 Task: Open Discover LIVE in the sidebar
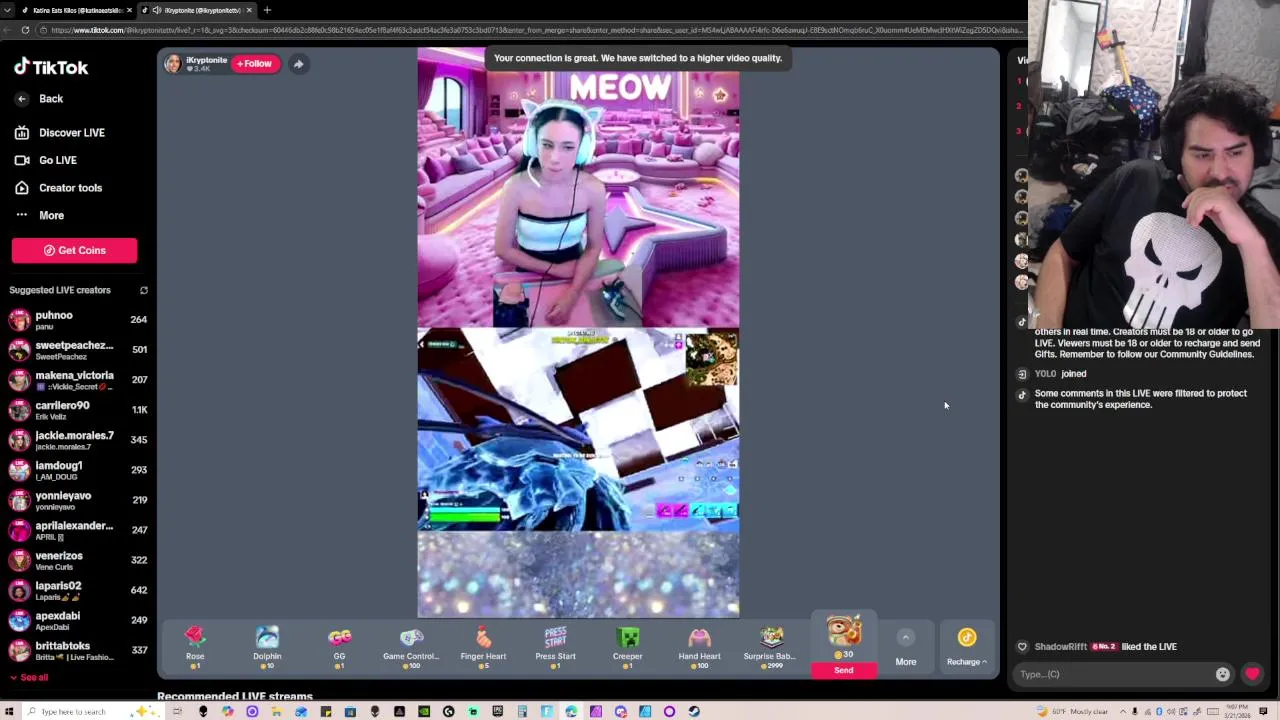[x=60, y=133]
